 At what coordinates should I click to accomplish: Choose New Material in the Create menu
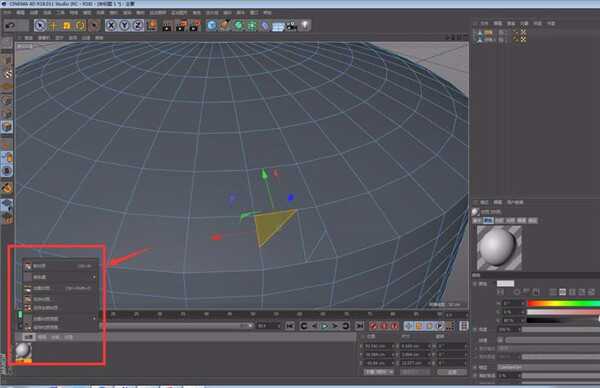point(58,266)
